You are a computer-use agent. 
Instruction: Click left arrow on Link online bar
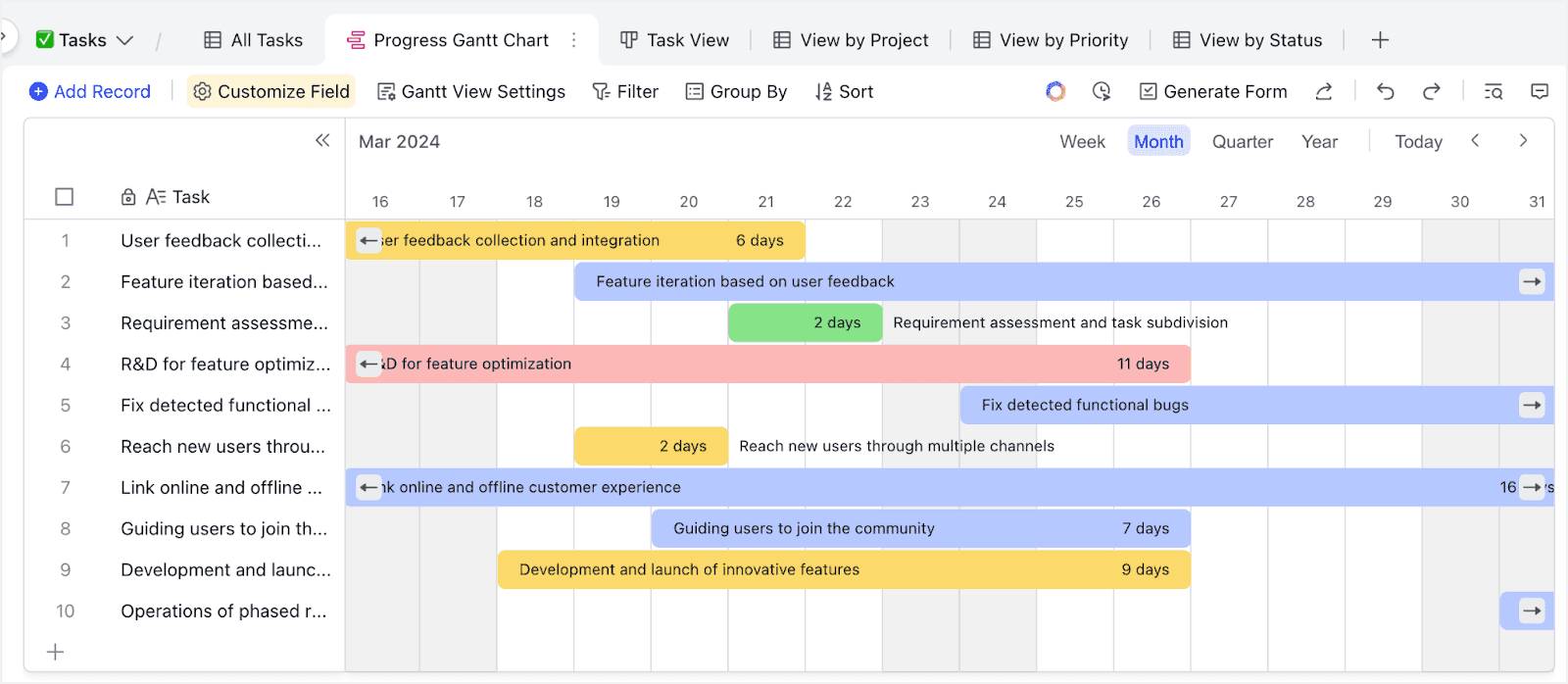[368, 487]
